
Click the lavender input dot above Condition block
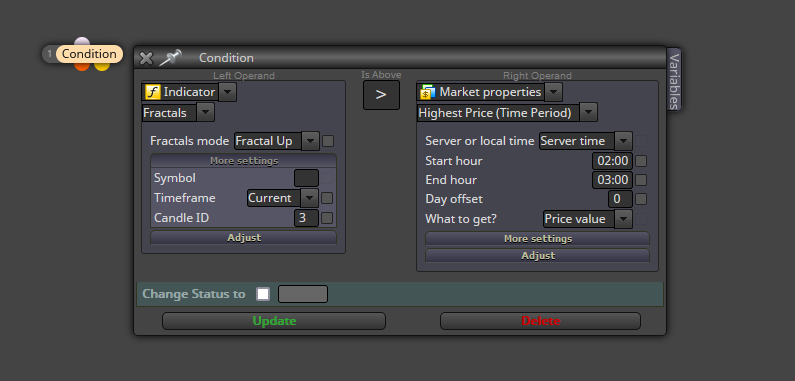coord(82,42)
